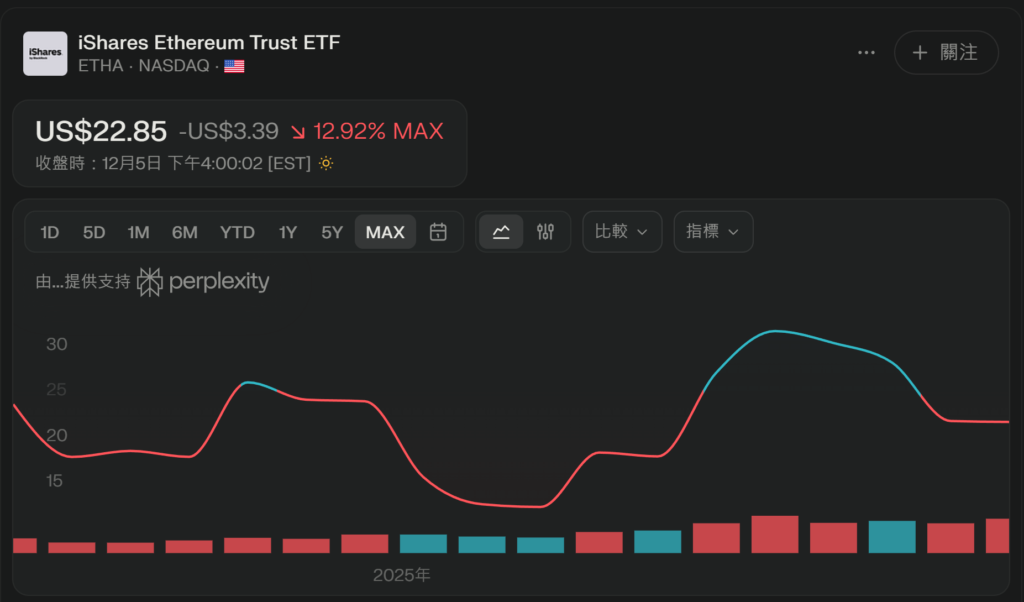Select the MAX time range
1024x602 pixels.
coord(385,232)
